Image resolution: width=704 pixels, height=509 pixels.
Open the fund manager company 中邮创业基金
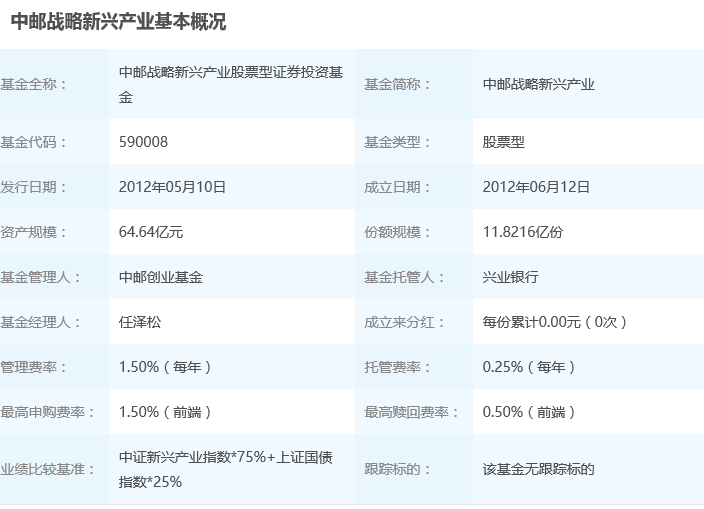pyautogui.click(x=161, y=277)
